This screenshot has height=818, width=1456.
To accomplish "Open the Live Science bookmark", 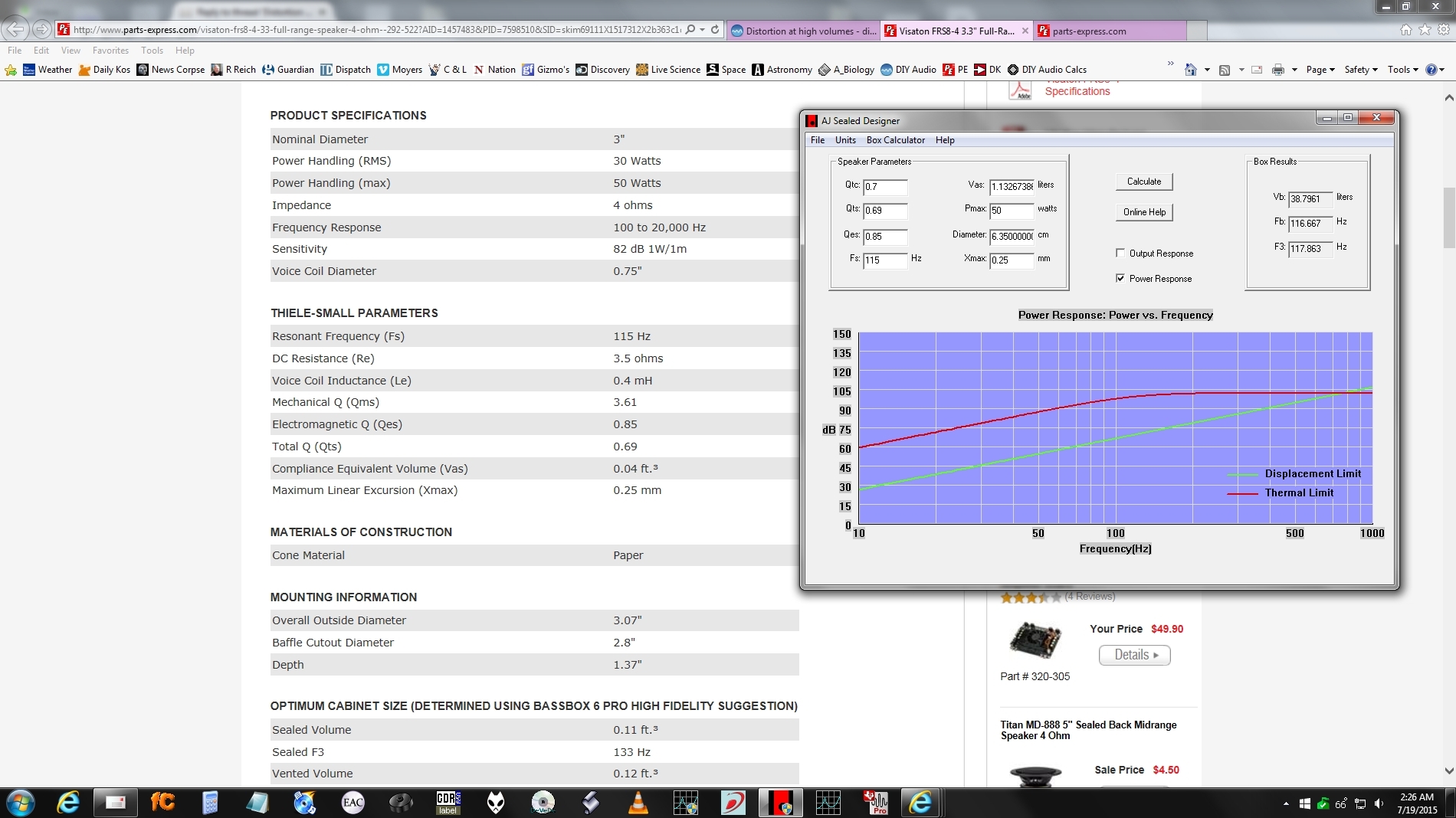I will click(x=667, y=70).
